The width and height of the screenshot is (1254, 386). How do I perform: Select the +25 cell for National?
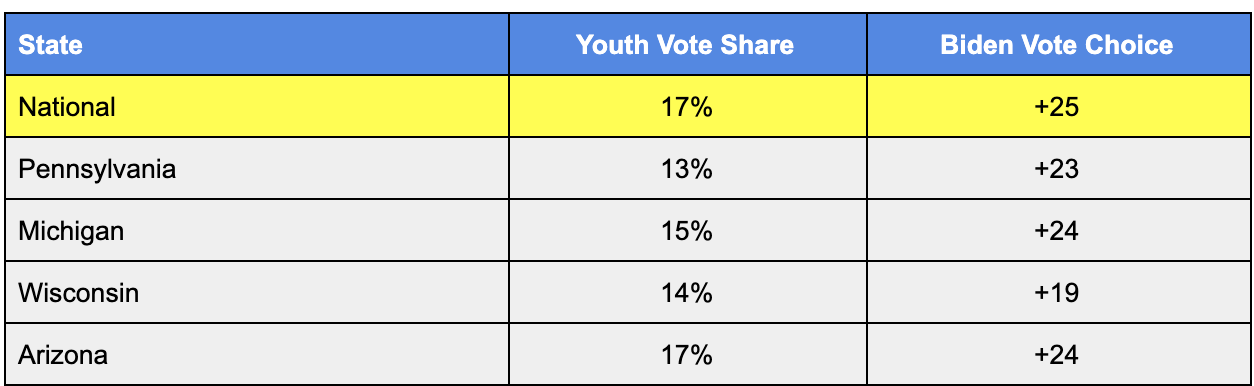1057,106
